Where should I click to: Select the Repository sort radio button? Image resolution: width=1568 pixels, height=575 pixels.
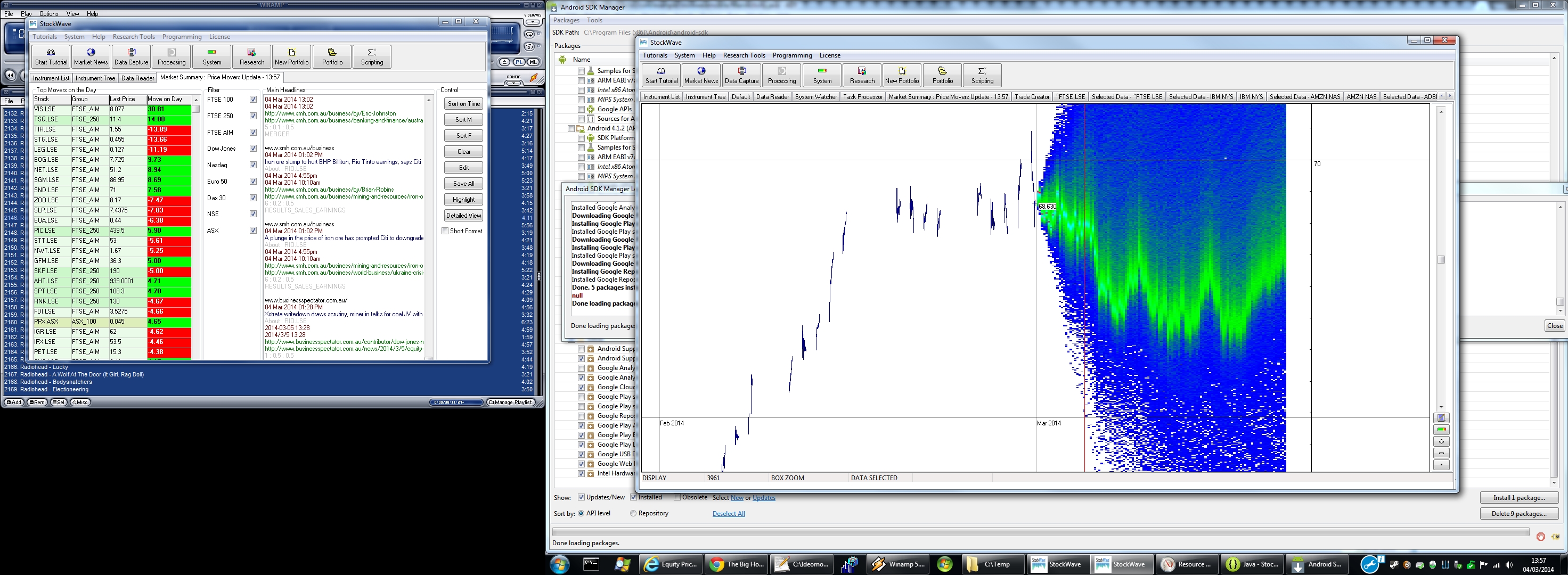coord(633,514)
